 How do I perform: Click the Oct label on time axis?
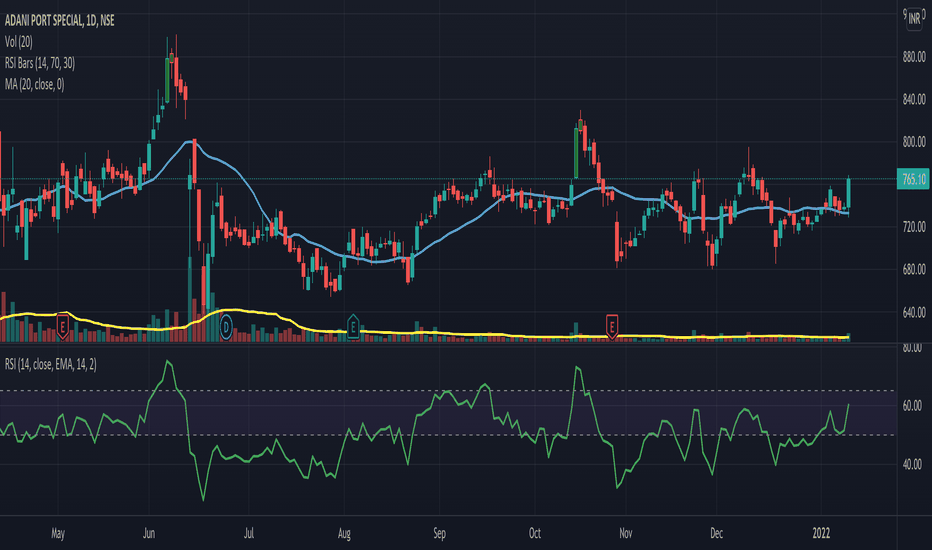pos(535,533)
